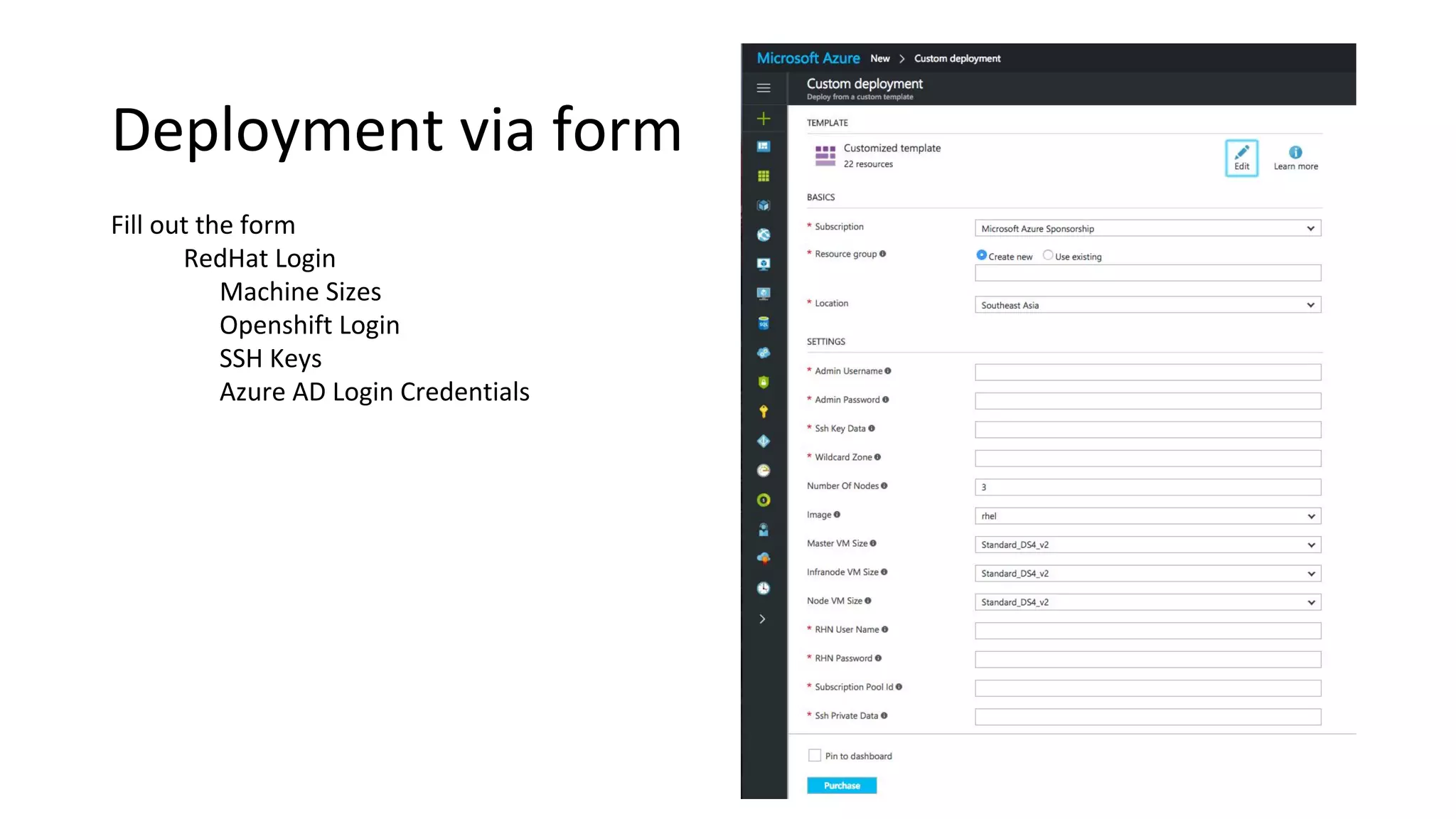1456x819 pixels.
Task: Show Subscription Pool Id info icon
Action: click(899, 687)
